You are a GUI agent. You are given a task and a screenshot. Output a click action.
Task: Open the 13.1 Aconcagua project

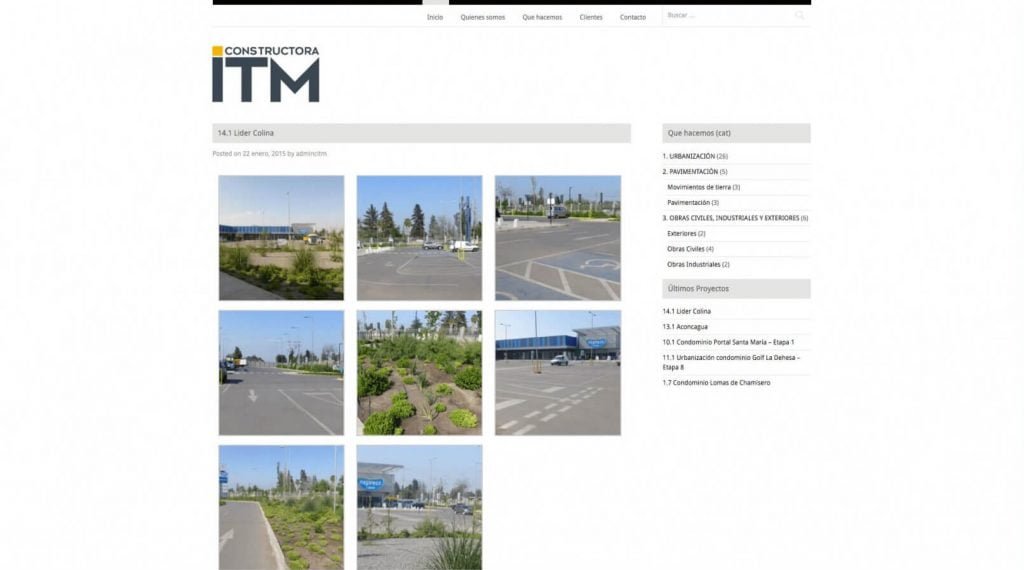tap(685, 326)
